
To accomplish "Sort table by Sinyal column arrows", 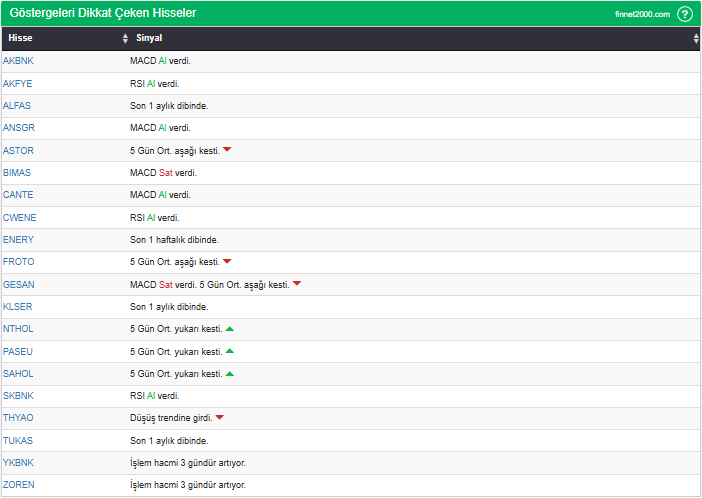I will pyautogui.click(x=696, y=38).
